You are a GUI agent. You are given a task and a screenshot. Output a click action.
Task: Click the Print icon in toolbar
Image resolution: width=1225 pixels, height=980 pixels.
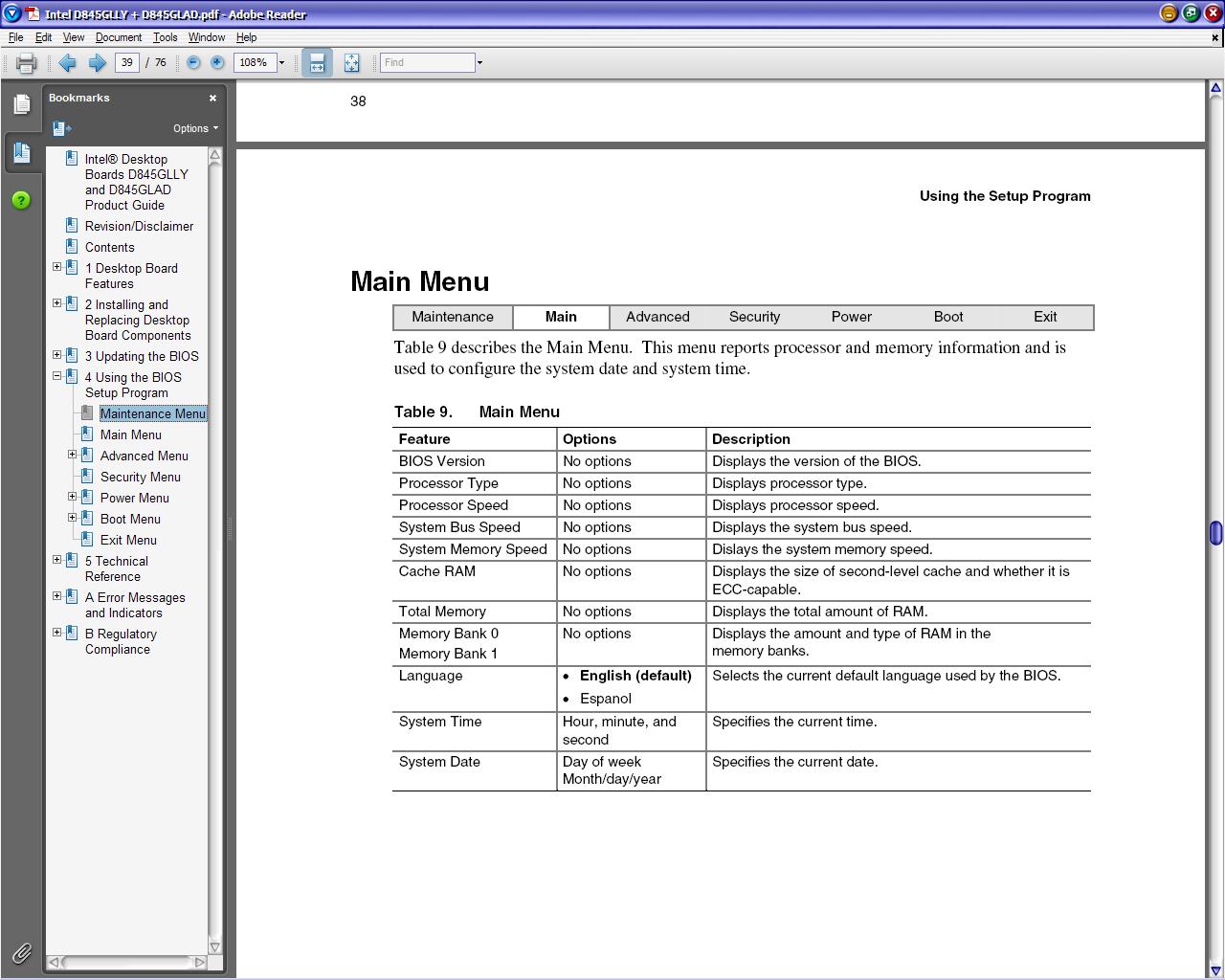26,63
